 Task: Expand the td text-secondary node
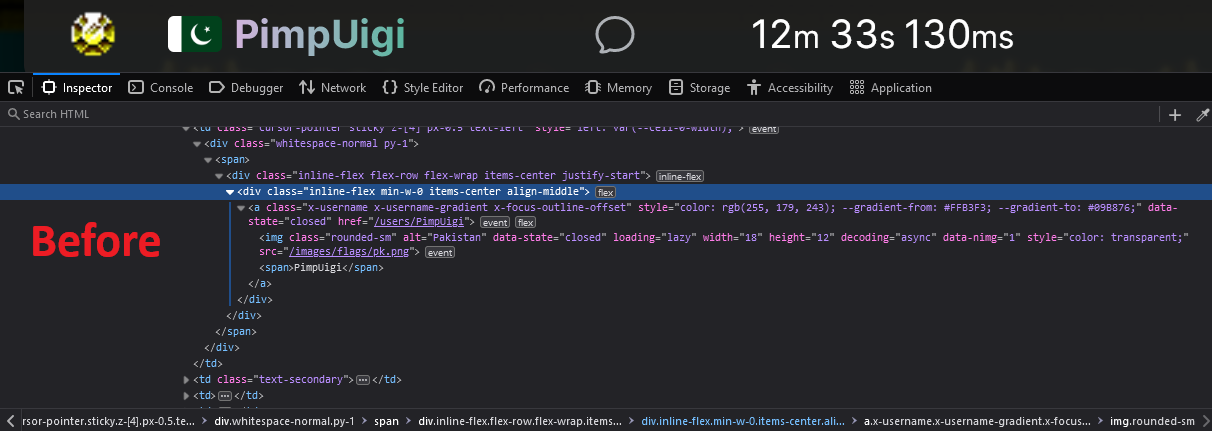[x=185, y=379]
